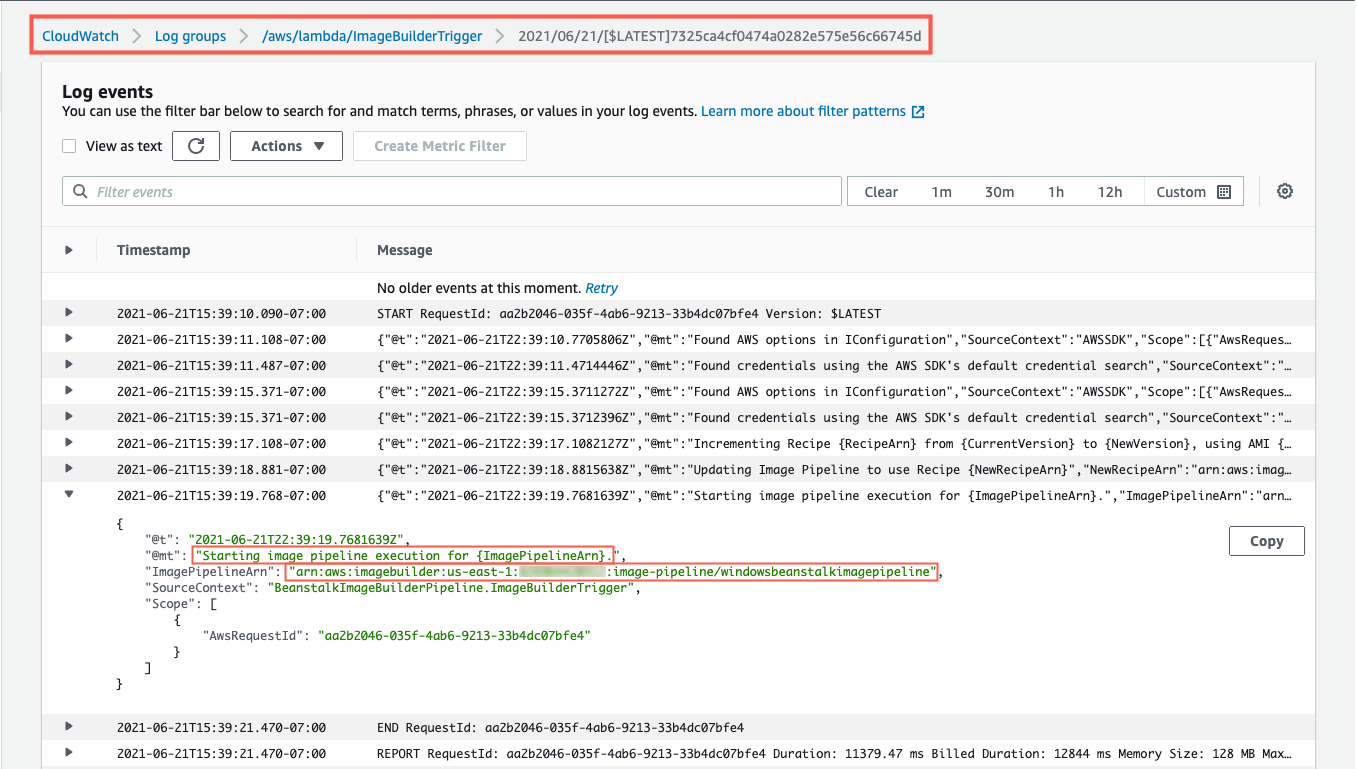
Task: Click the Clear button in the filter bar
Action: pyautogui.click(x=881, y=191)
